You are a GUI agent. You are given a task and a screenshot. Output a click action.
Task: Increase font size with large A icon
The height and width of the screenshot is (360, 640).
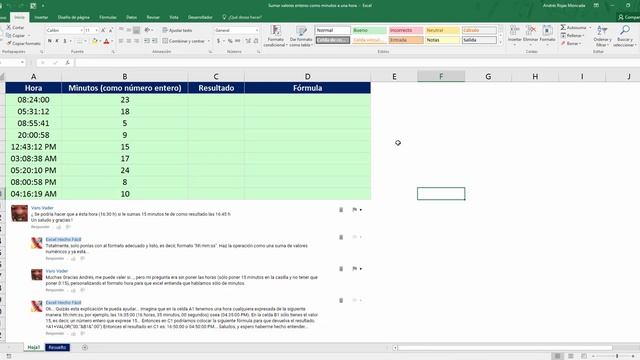tap(103, 31)
